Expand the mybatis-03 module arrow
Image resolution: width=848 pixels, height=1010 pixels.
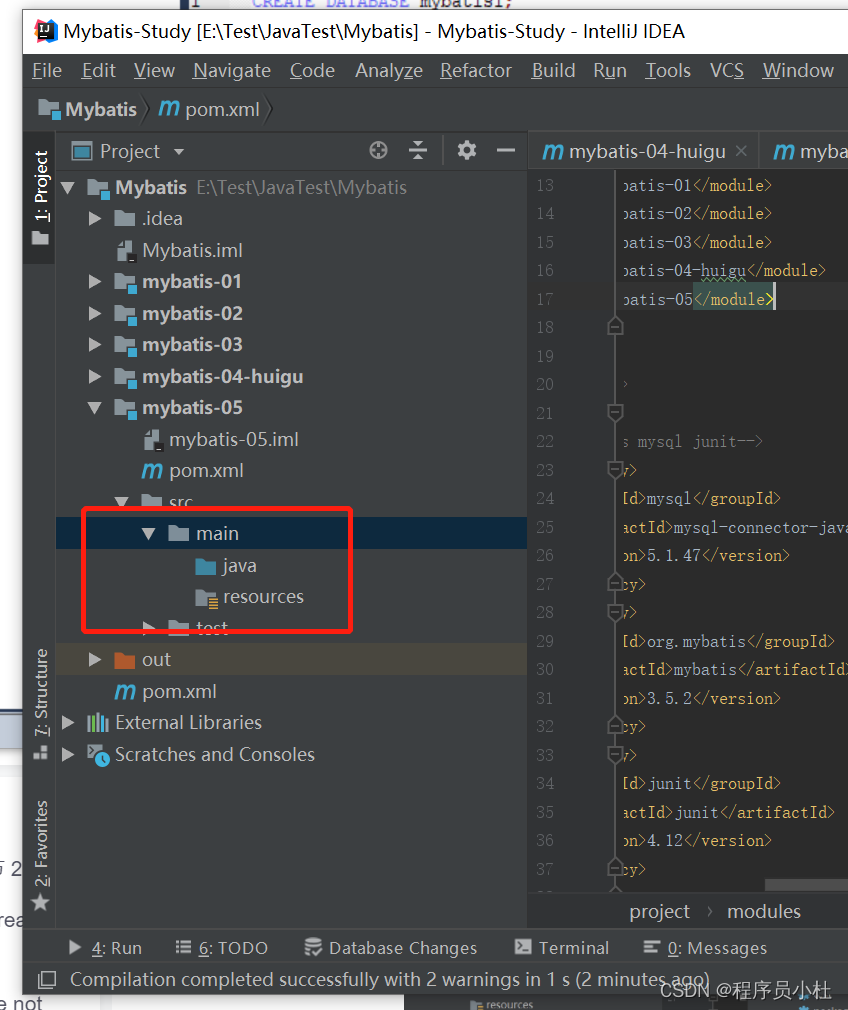pyautogui.click(x=95, y=345)
